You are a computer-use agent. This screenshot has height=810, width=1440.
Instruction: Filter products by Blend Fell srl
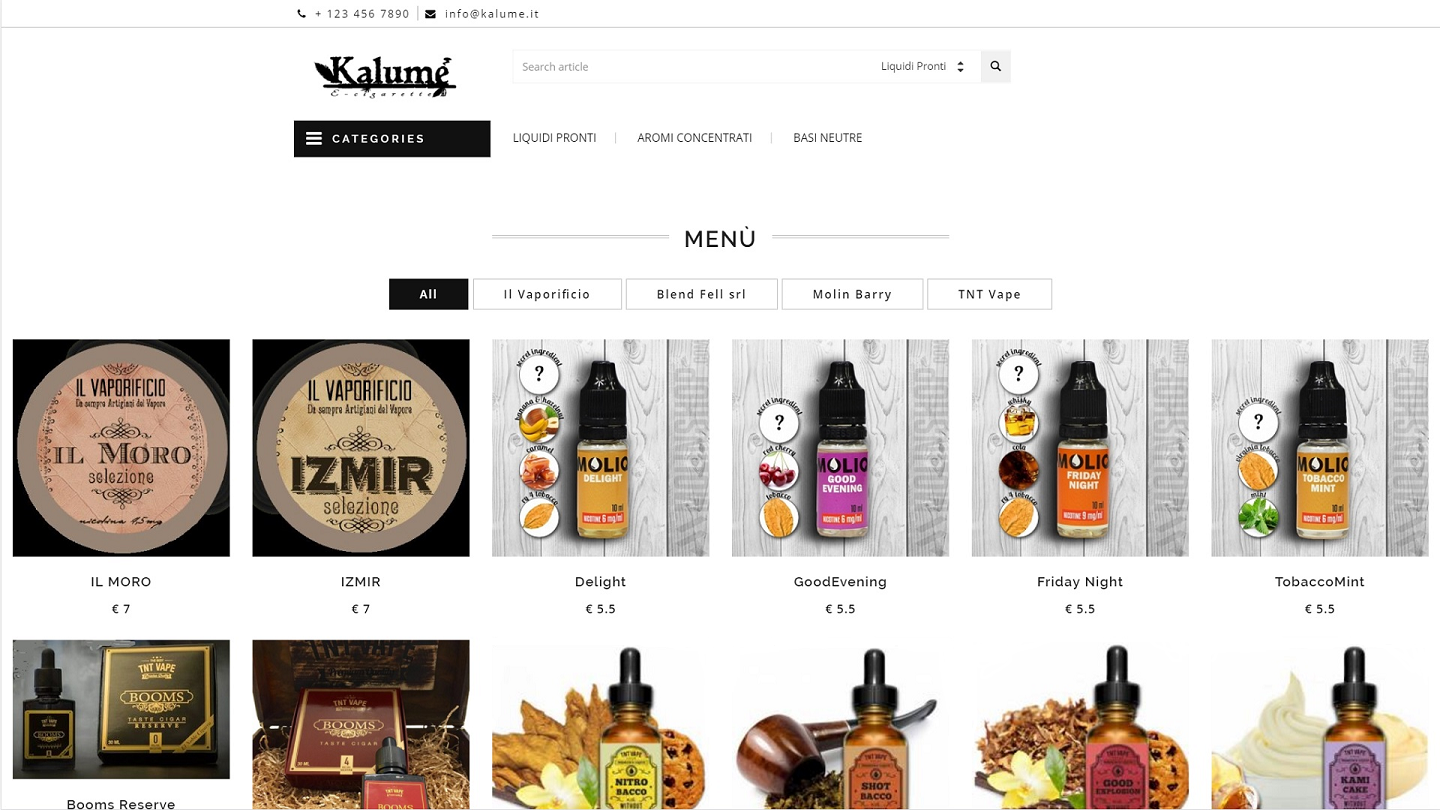coord(701,294)
